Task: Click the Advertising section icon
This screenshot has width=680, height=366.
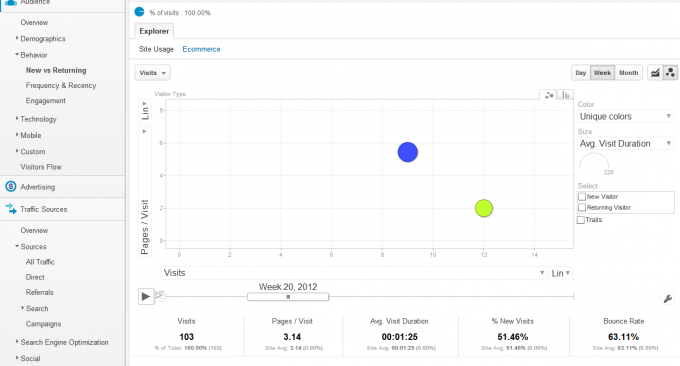Action: [x=10, y=186]
